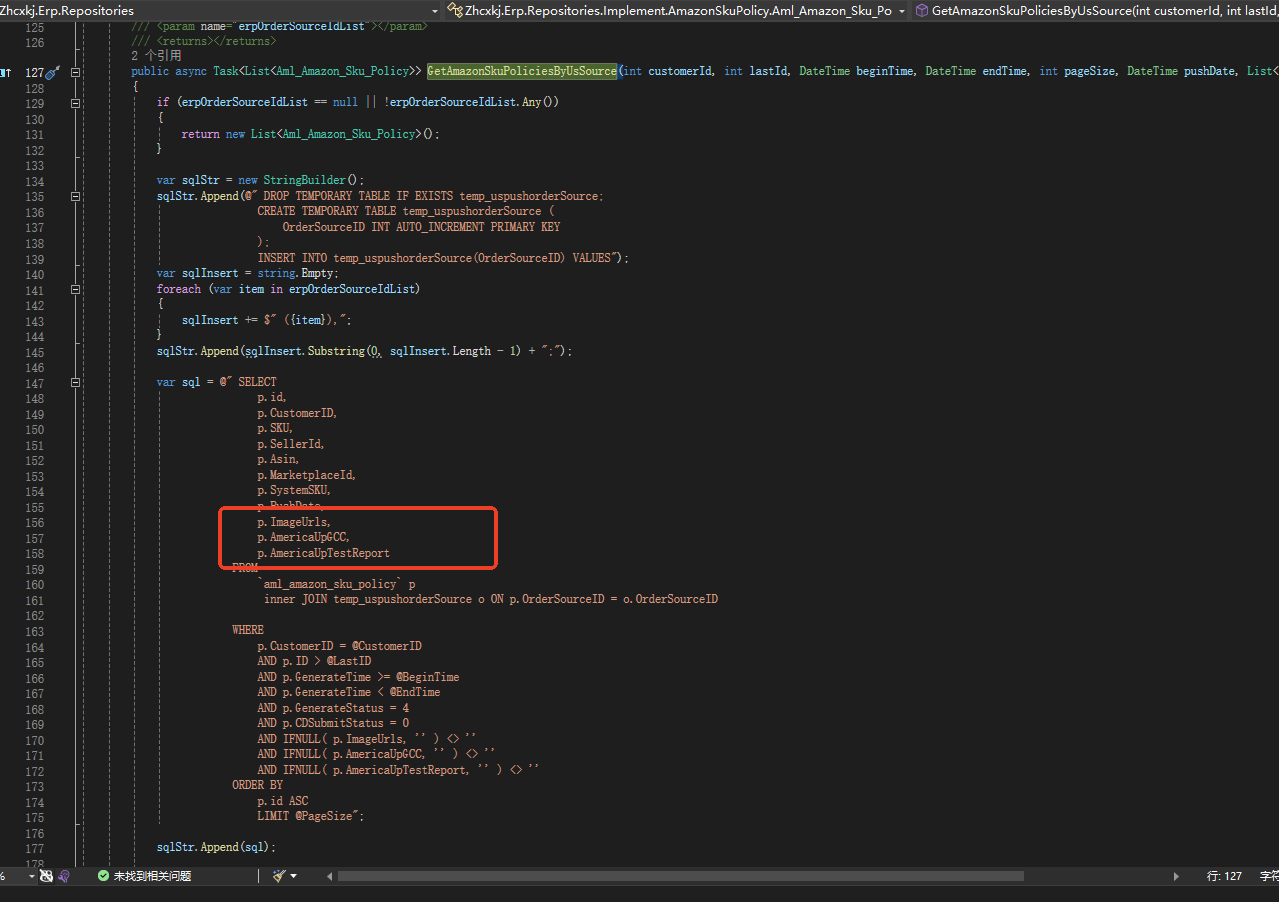
Task: Click the horizontal scrollbar right arrow
Action: [x=1176, y=876]
